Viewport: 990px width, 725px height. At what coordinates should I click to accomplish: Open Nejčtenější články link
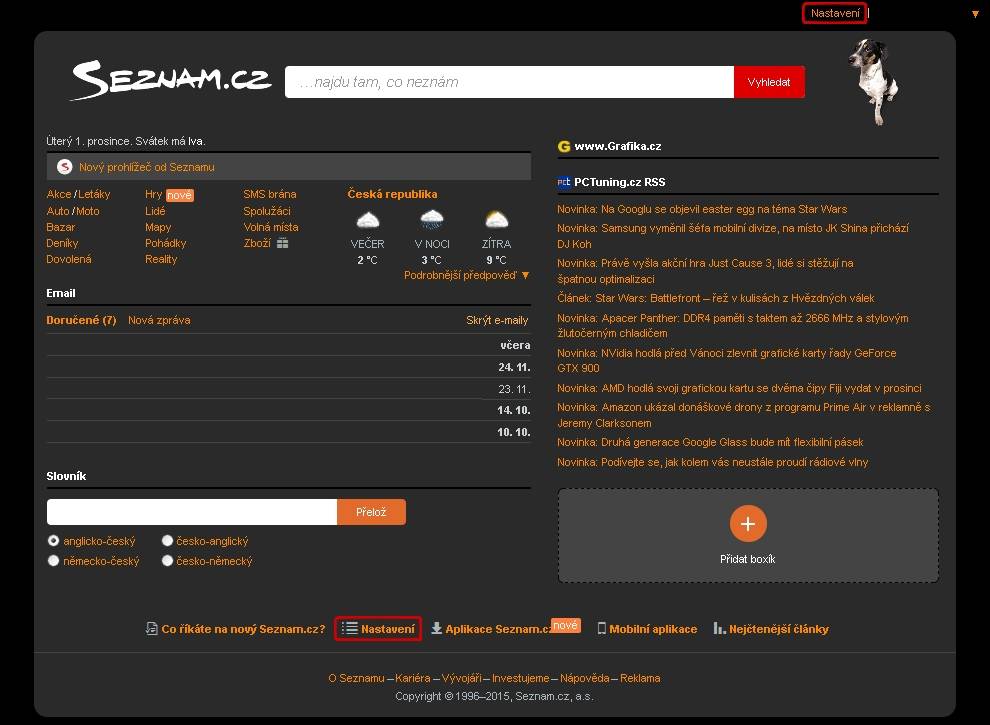[778, 629]
